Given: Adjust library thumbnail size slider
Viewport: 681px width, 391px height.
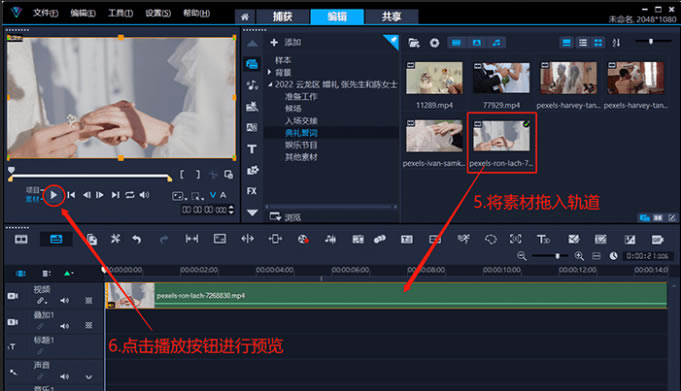Looking at the screenshot, I should tap(651, 42).
